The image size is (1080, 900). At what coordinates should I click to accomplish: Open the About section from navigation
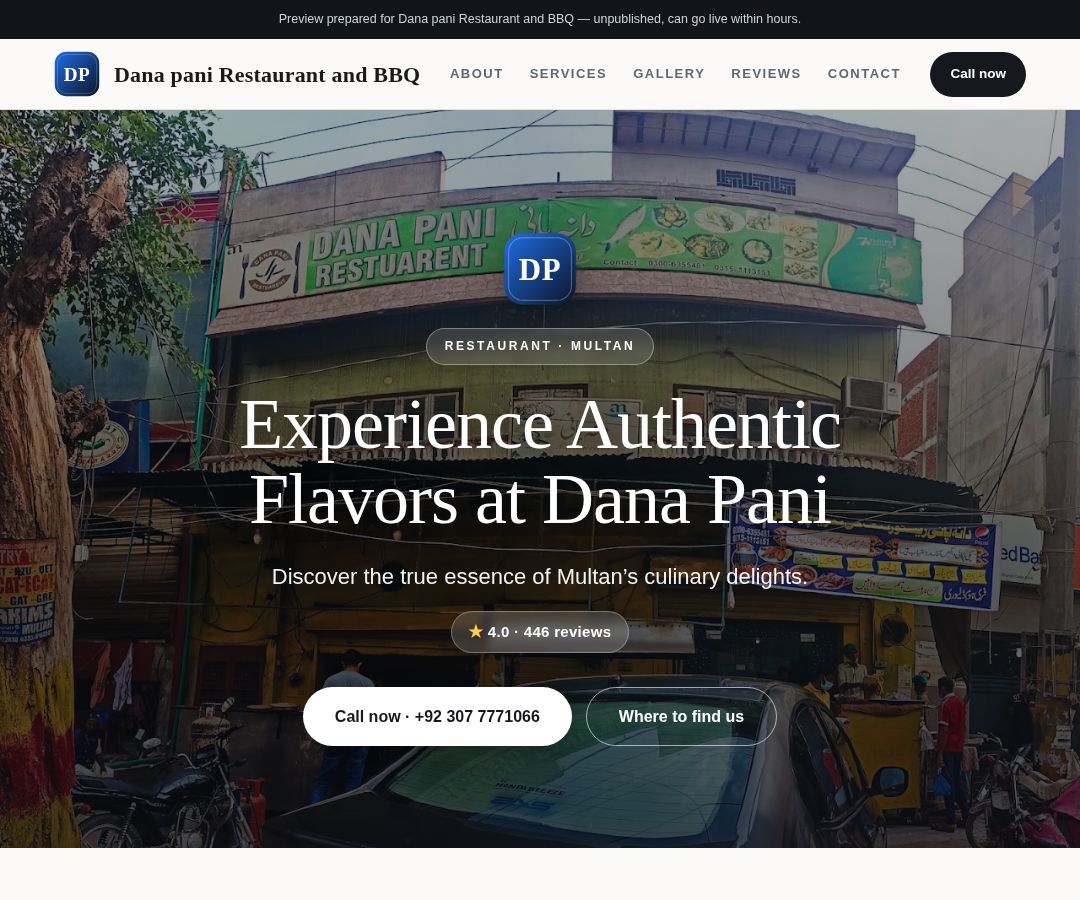click(476, 74)
